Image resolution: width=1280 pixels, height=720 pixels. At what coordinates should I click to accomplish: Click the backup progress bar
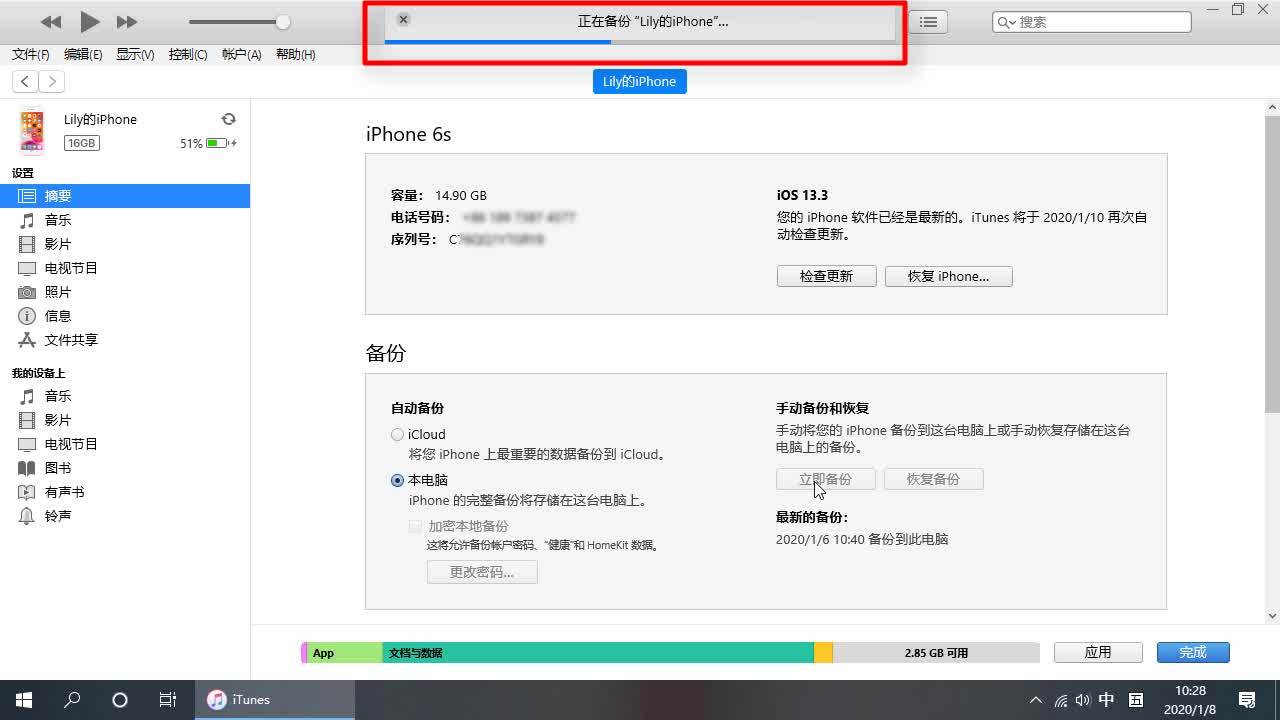tap(639, 42)
